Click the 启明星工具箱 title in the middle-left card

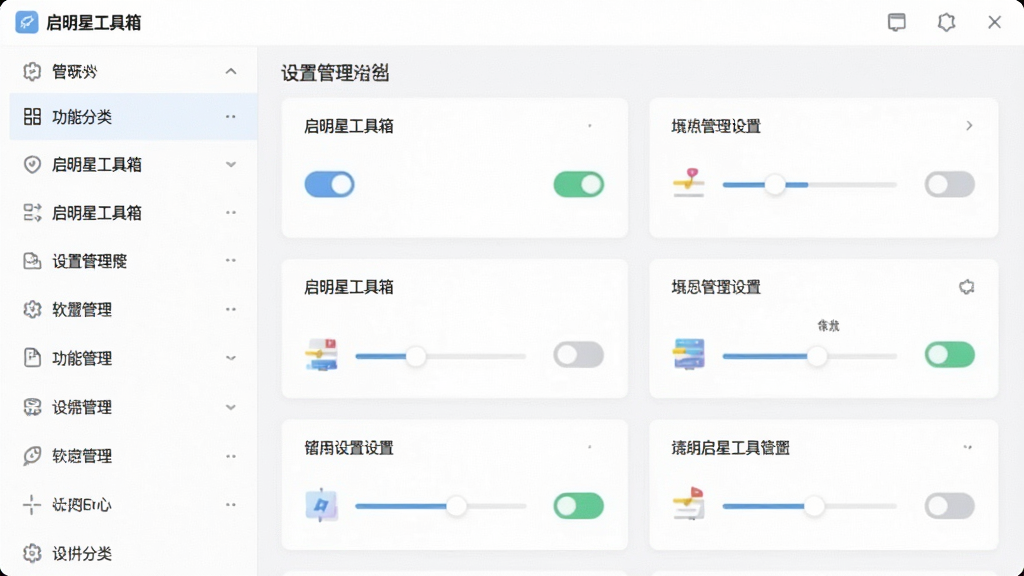349,287
